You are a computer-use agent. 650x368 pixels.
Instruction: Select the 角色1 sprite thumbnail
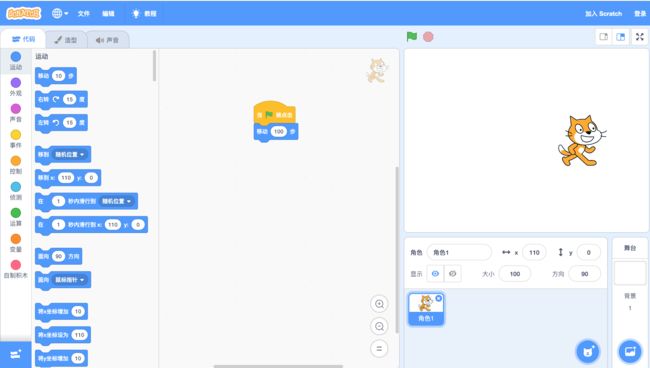tap(426, 309)
